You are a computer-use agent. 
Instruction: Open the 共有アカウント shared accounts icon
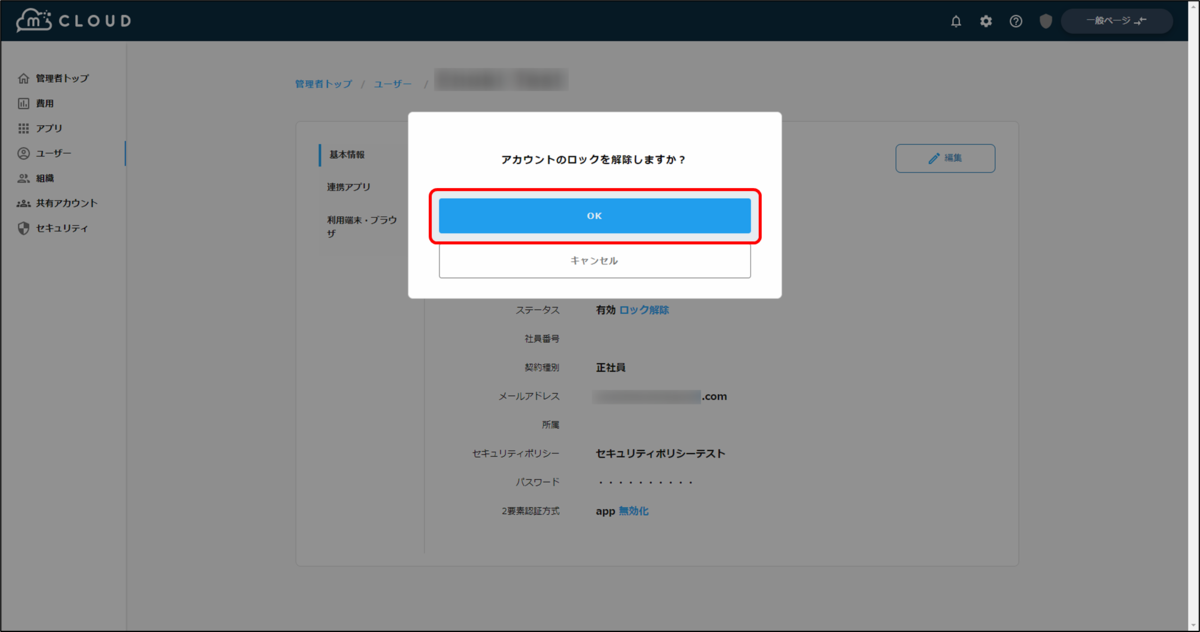point(22,202)
